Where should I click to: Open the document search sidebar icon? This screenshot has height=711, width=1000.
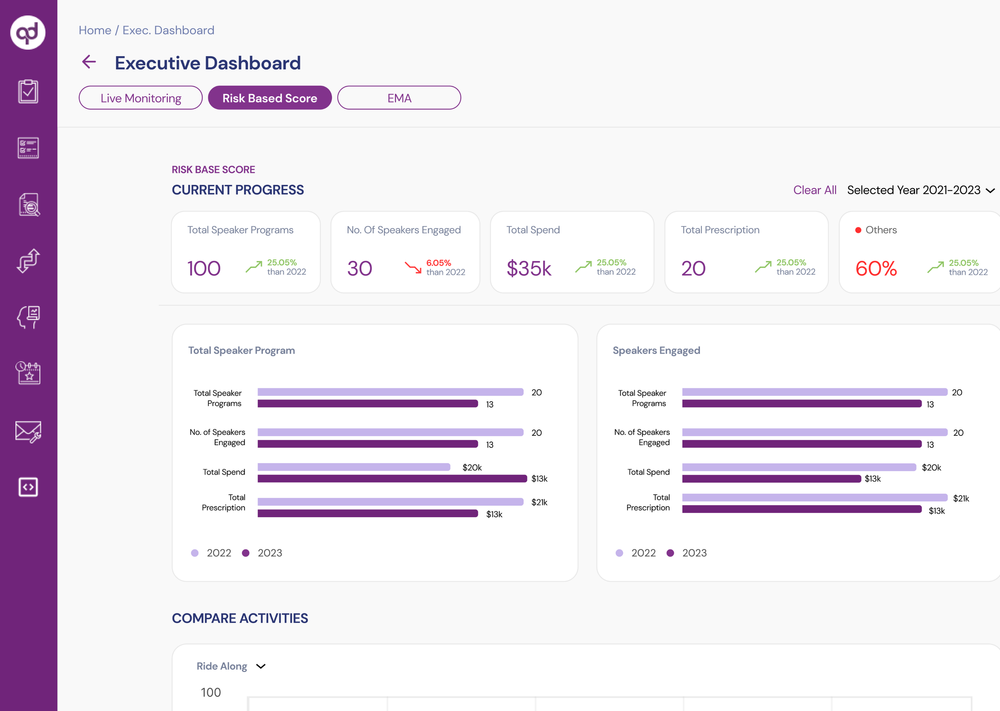[29, 205]
